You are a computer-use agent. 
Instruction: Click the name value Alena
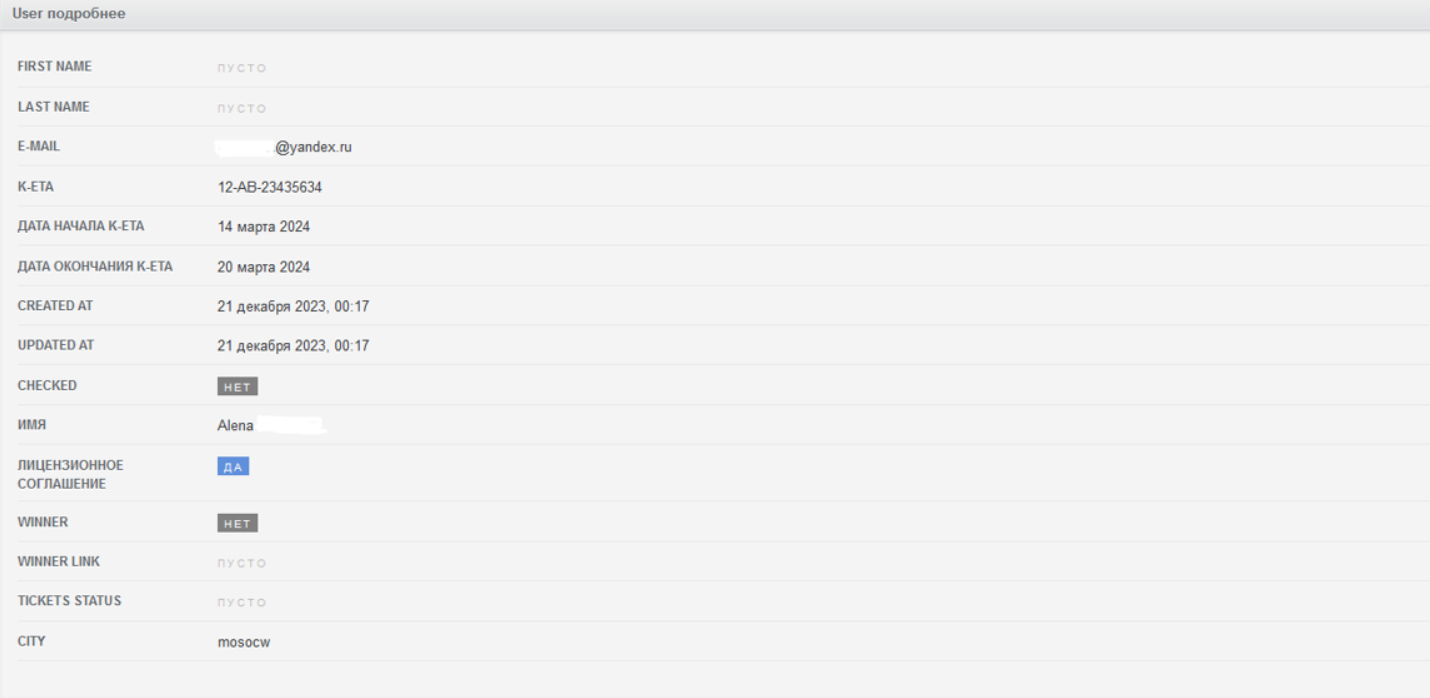tap(236, 426)
